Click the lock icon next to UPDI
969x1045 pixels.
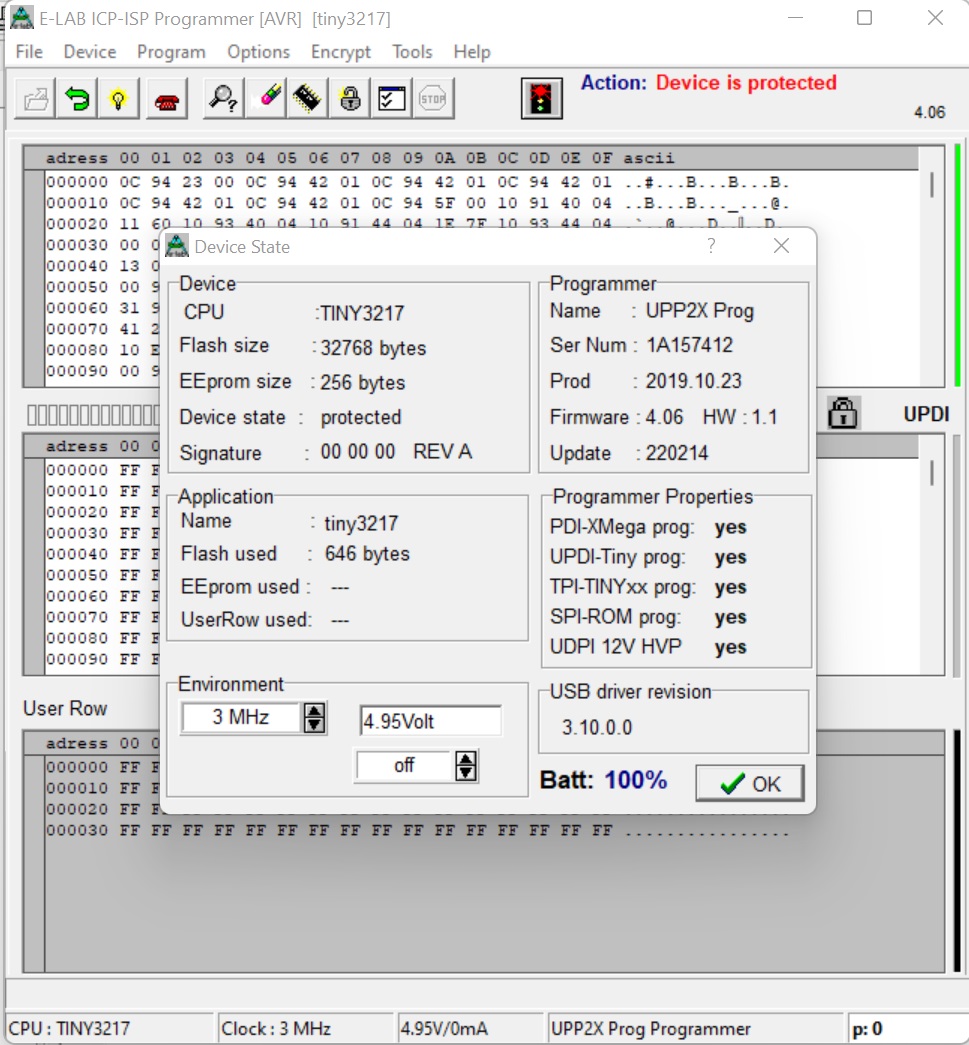click(843, 413)
